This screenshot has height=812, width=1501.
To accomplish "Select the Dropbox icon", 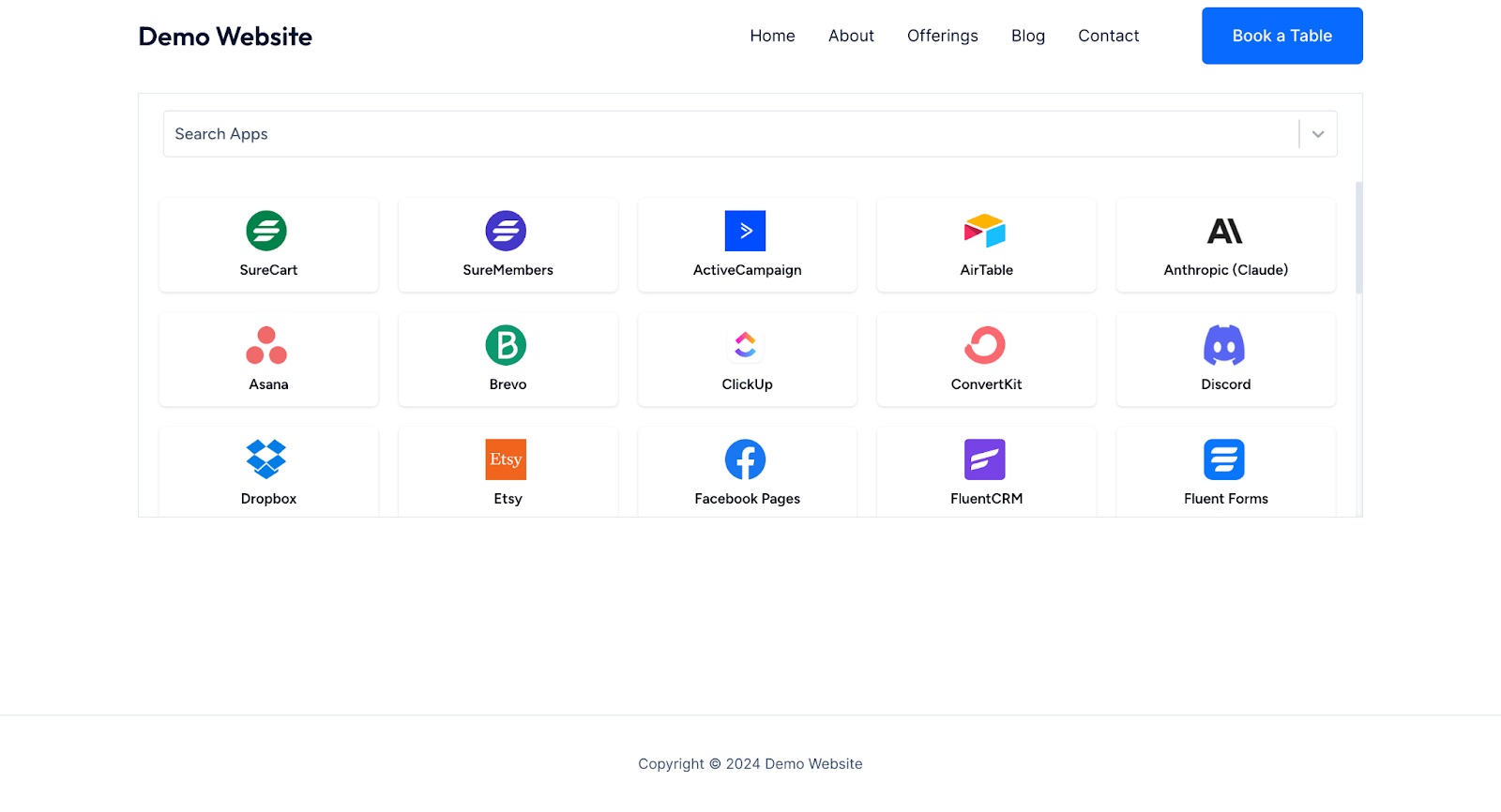I will [266, 459].
